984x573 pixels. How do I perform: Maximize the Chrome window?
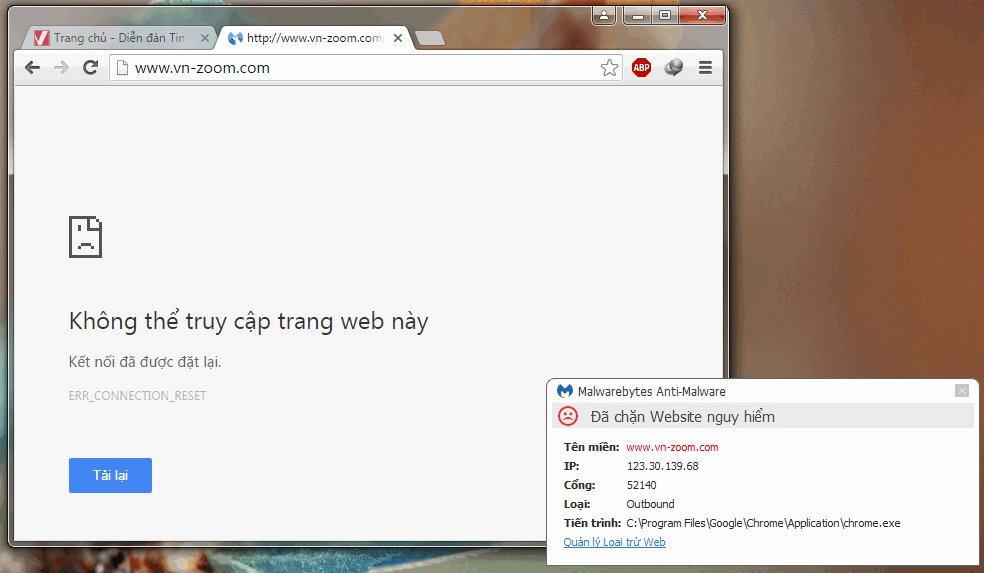point(665,16)
